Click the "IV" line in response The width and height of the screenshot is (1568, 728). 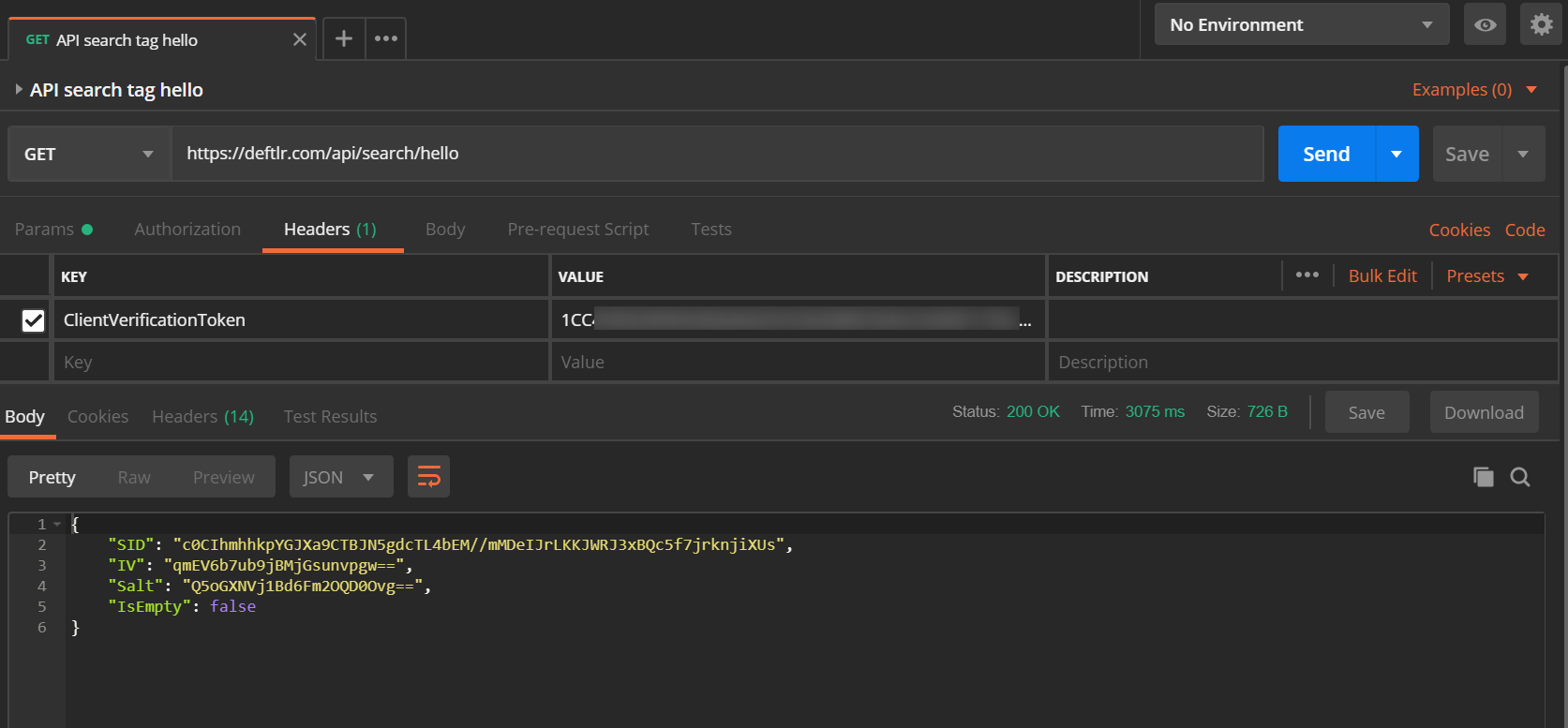click(260, 566)
